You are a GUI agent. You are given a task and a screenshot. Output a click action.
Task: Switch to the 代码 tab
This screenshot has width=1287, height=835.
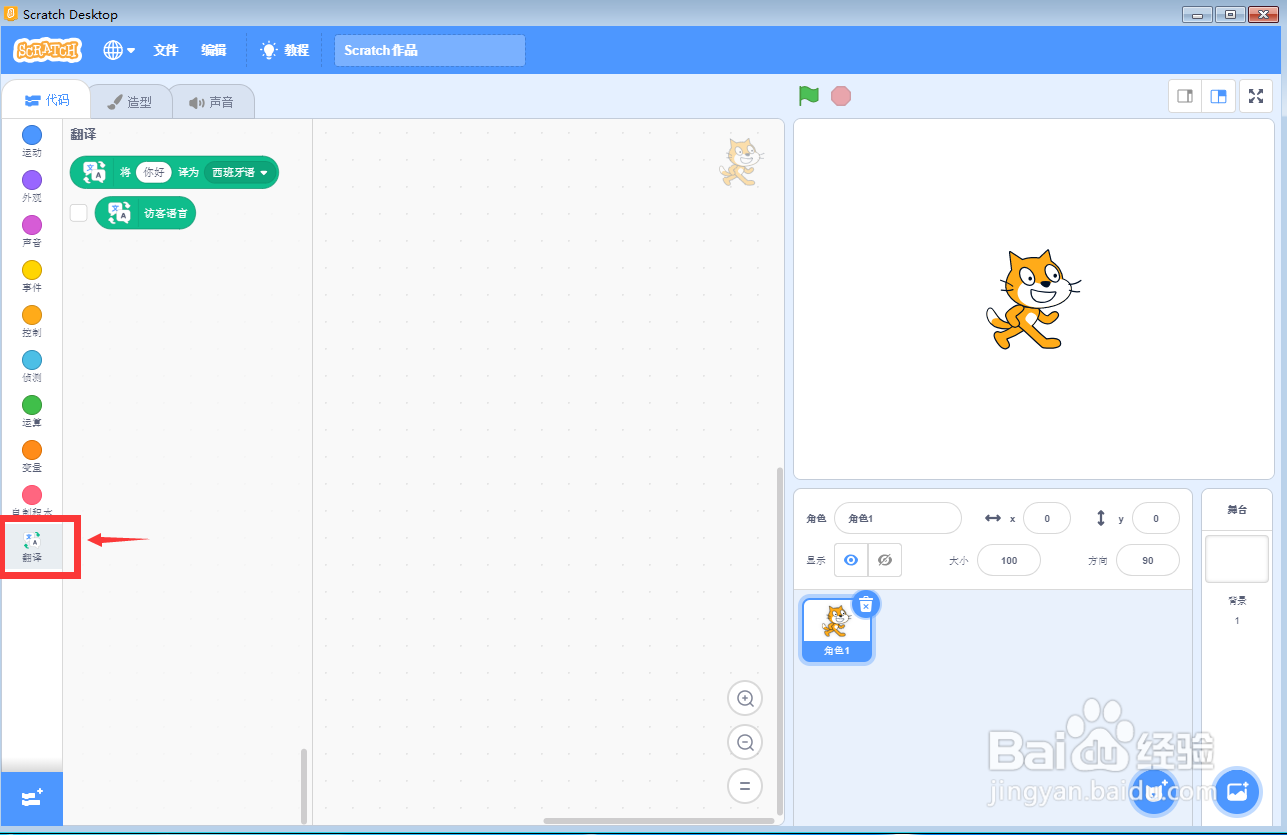[x=46, y=100]
